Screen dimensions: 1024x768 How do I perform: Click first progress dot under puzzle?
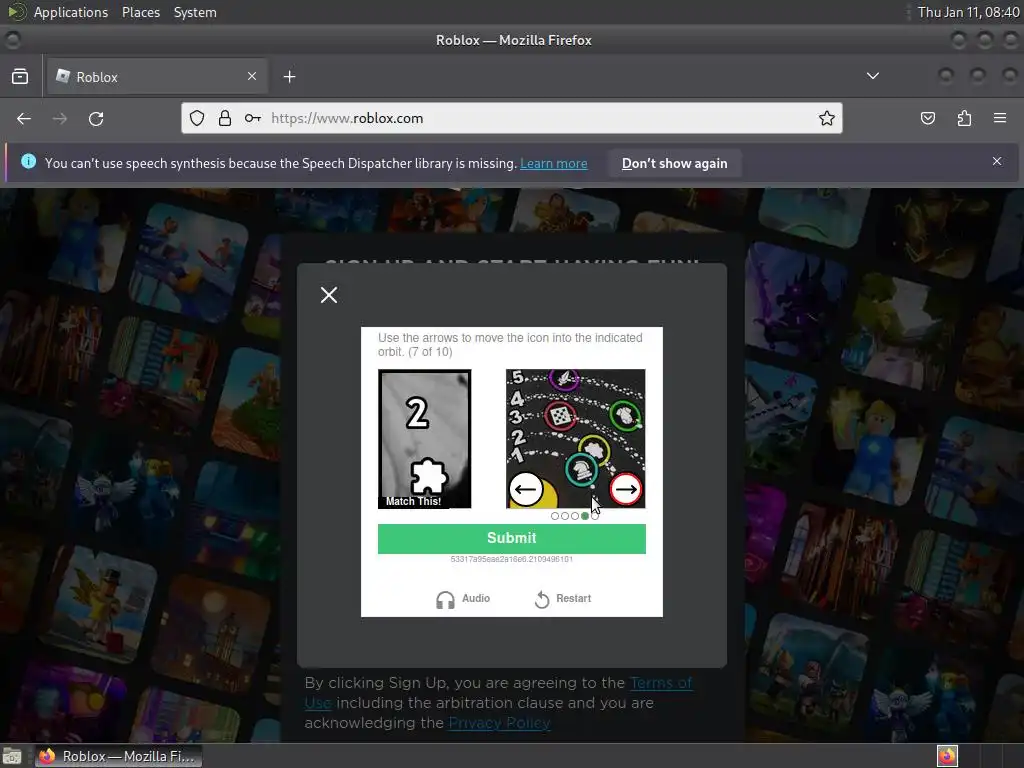pyautogui.click(x=555, y=516)
